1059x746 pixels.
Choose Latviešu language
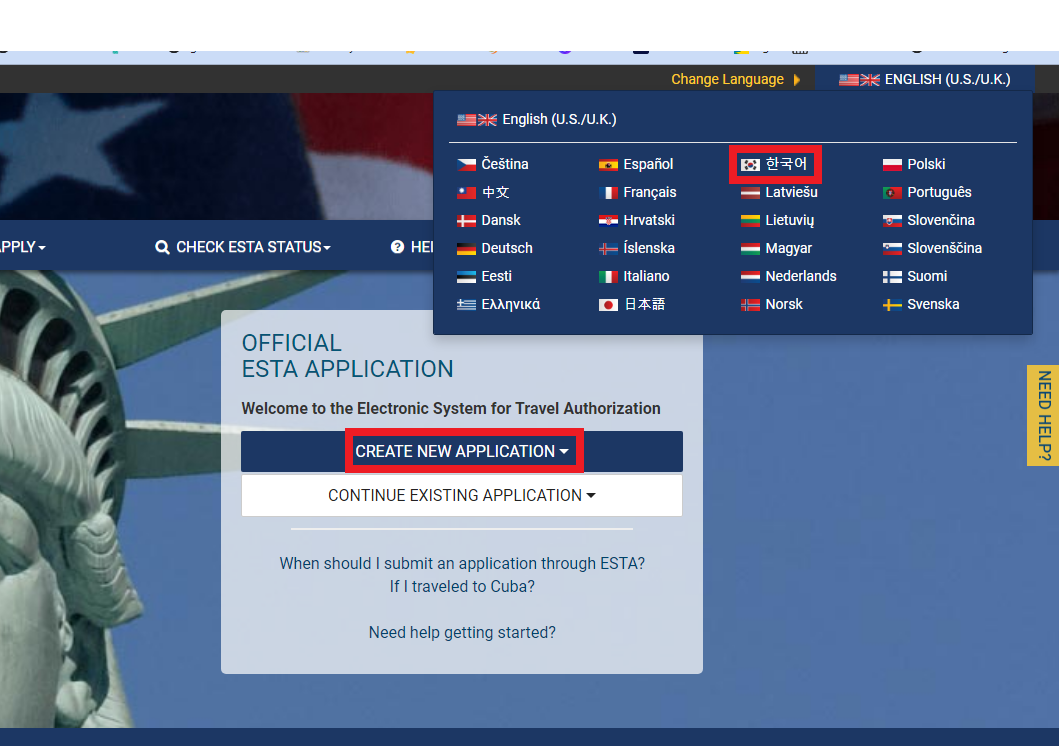(x=779, y=192)
